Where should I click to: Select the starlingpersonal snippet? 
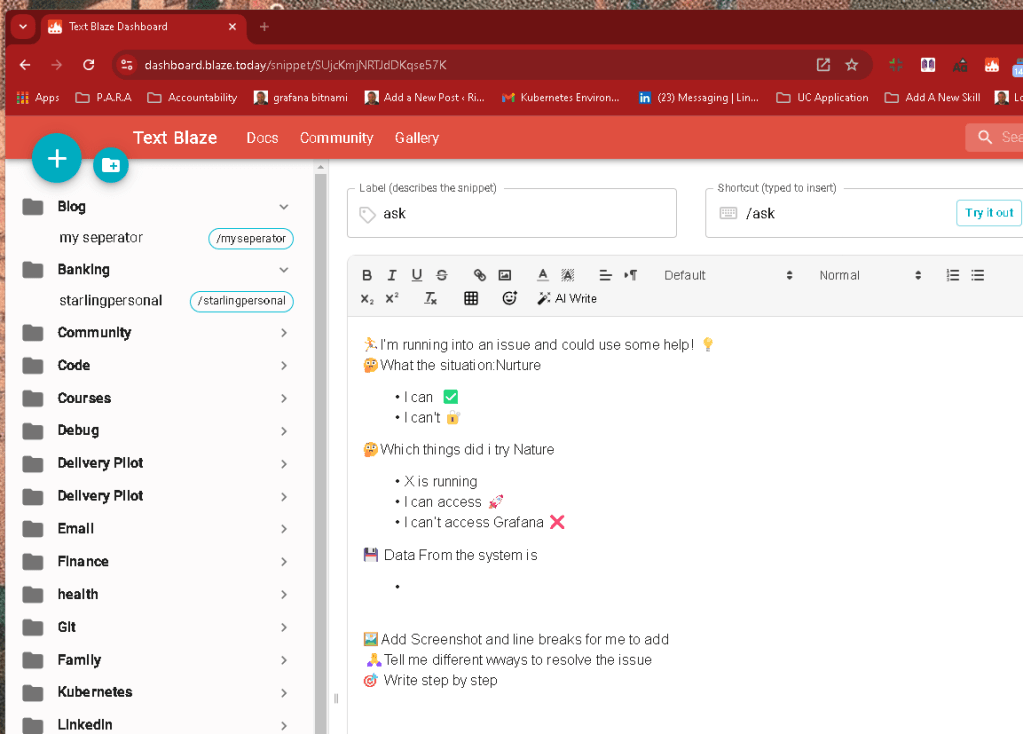[x=110, y=301]
